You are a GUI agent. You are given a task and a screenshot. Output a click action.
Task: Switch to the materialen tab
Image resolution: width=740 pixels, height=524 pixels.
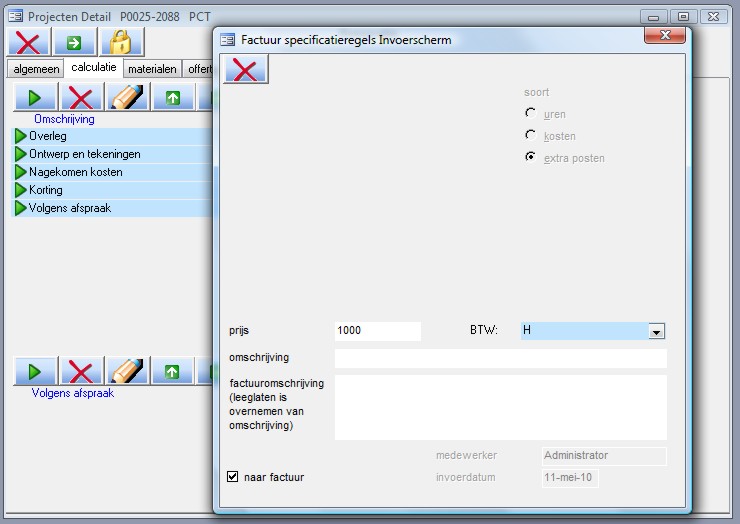point(152,69)
